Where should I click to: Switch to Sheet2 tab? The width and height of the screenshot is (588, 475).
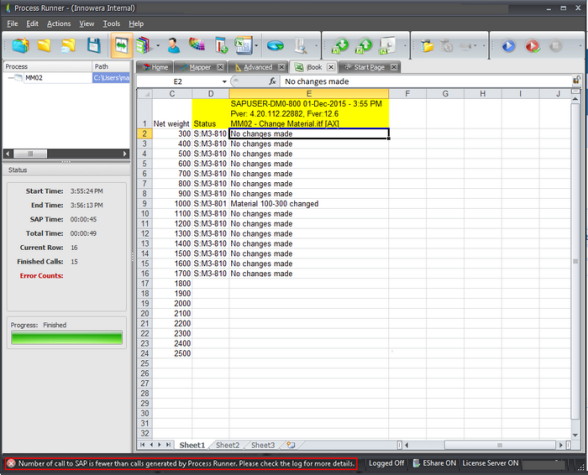(227, 445)
